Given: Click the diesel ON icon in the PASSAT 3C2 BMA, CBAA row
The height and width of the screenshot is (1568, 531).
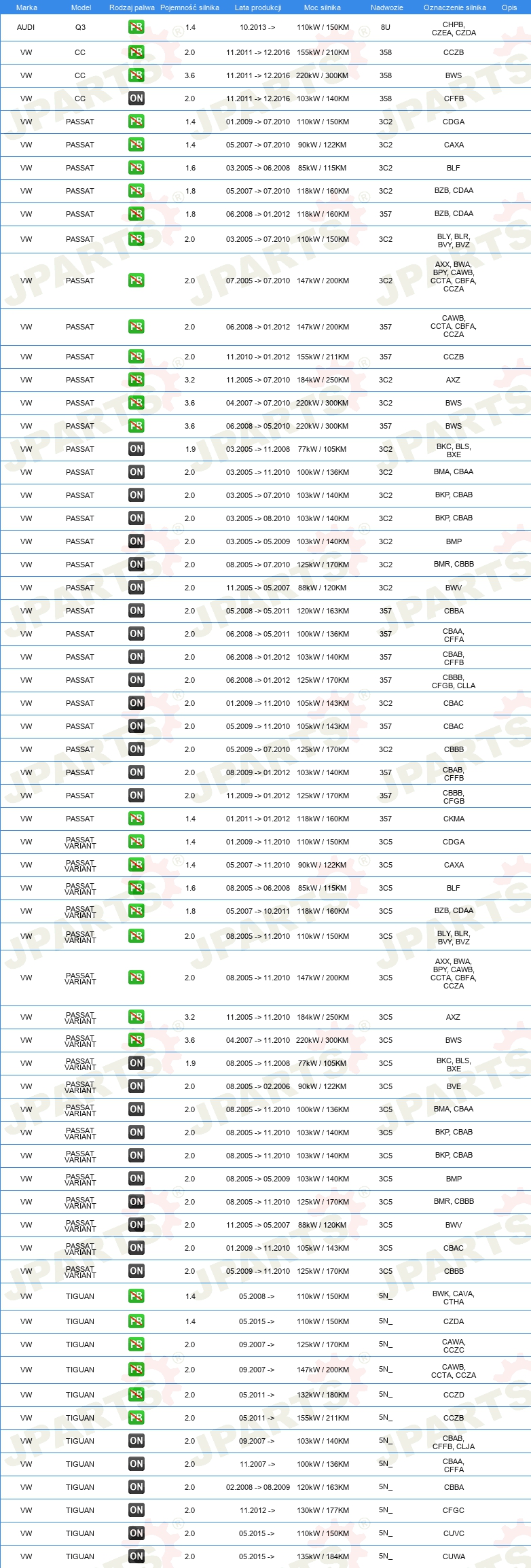Looking at the screenshot, I should (x=136, y=472).
